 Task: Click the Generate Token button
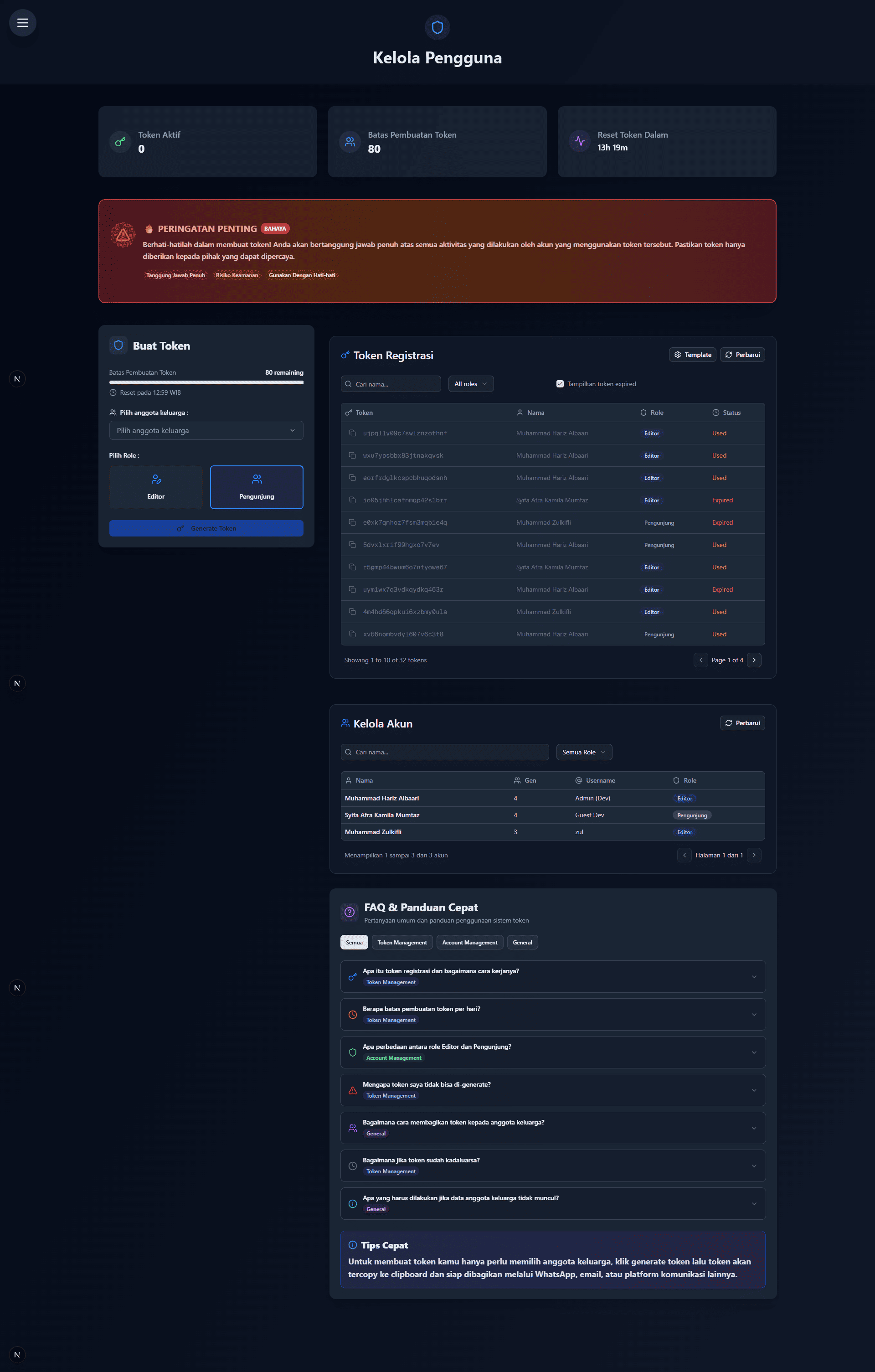click(x=206, y=528)
